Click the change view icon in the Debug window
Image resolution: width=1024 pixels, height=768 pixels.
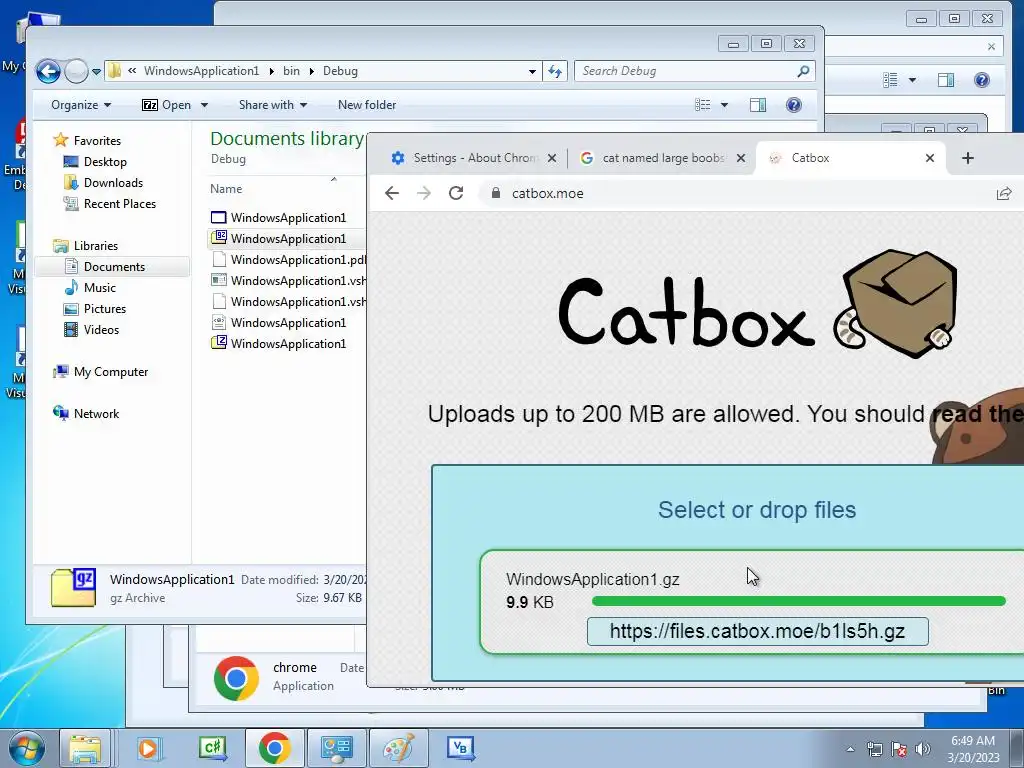click(x=703, y=104)
